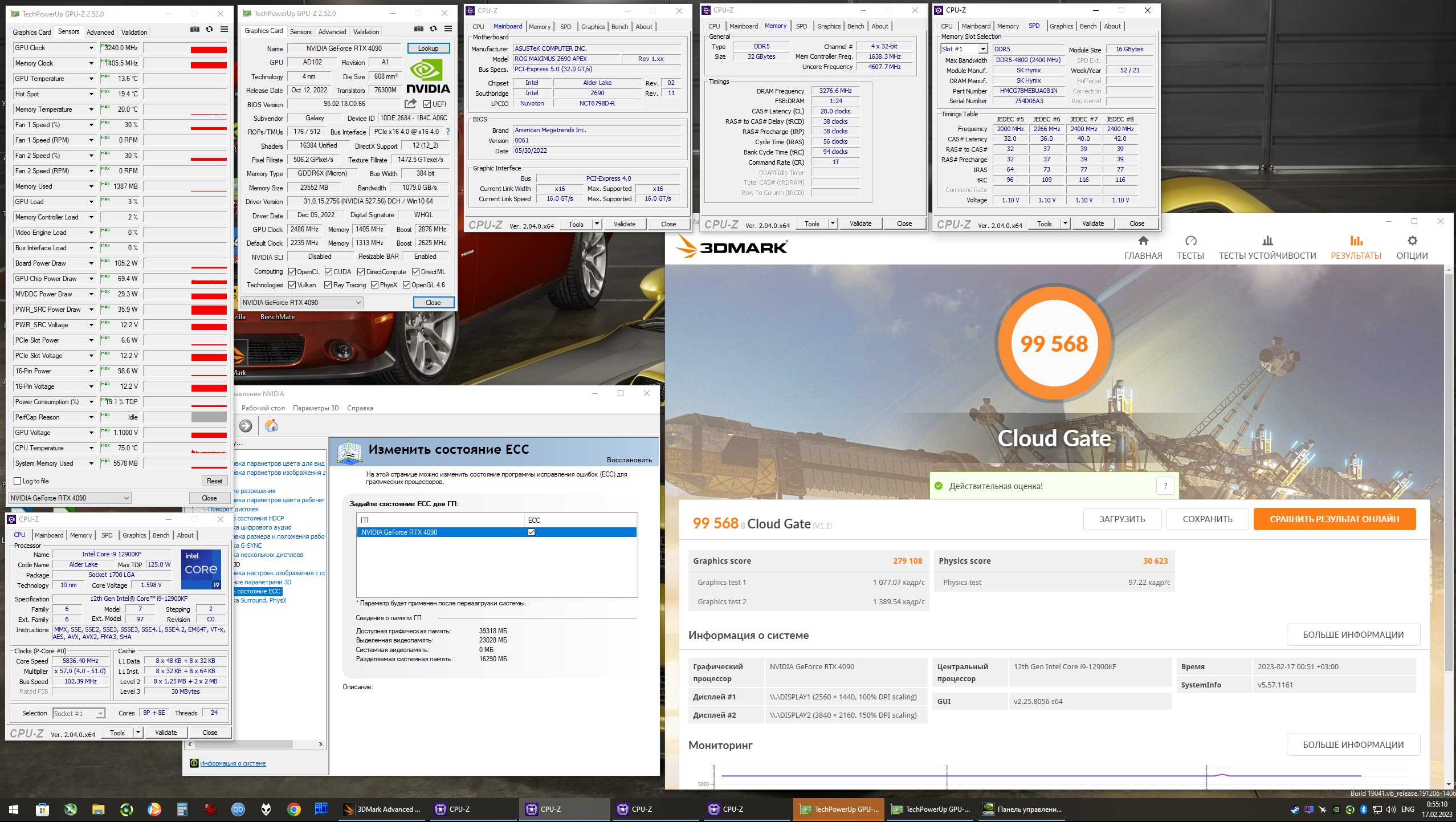
Task: Click the GPU-Z Graphics Card refresh icon
Action: (434, 29)
